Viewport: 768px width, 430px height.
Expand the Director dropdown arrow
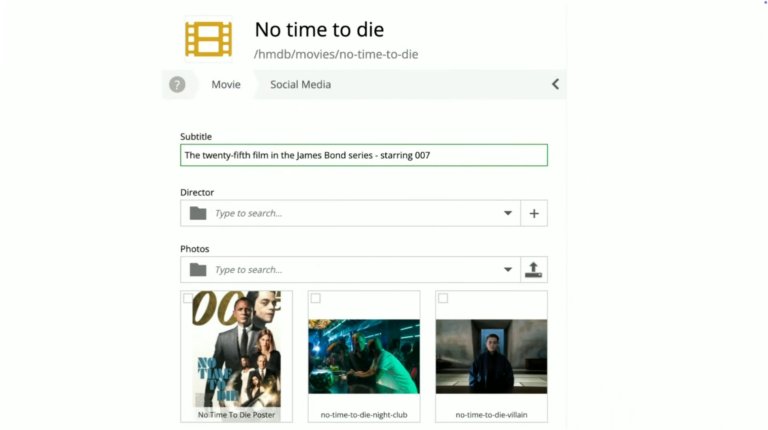(508, 213)
